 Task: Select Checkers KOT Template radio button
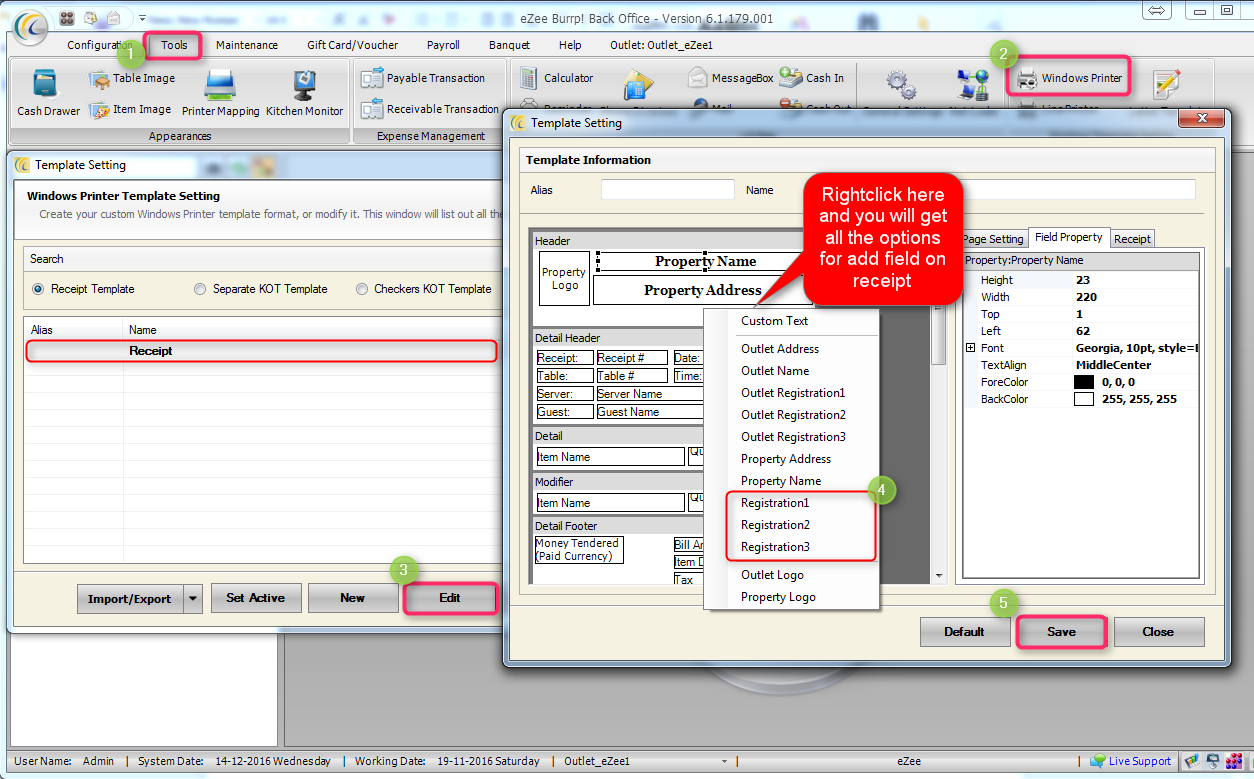coord(362,289)
